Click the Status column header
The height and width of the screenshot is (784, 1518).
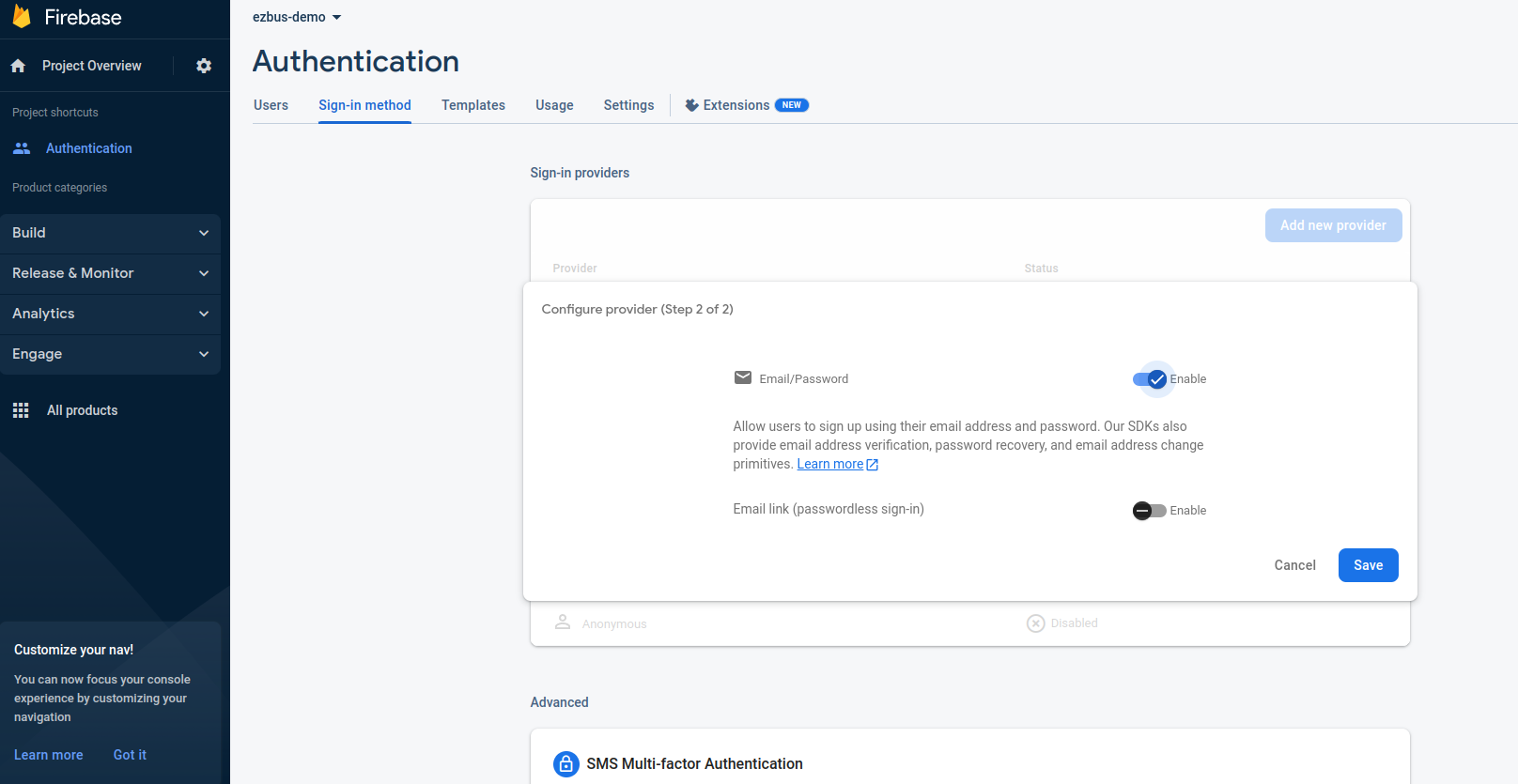click(x=1041, y=269)
